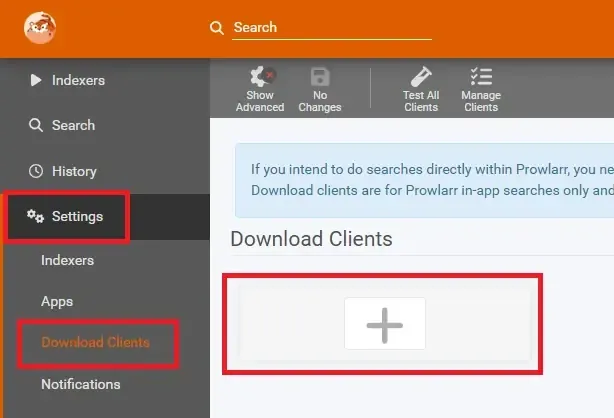Collapse the Settings section in sidebar
Viewport: 614px width, 418px height.
point(77,217)
